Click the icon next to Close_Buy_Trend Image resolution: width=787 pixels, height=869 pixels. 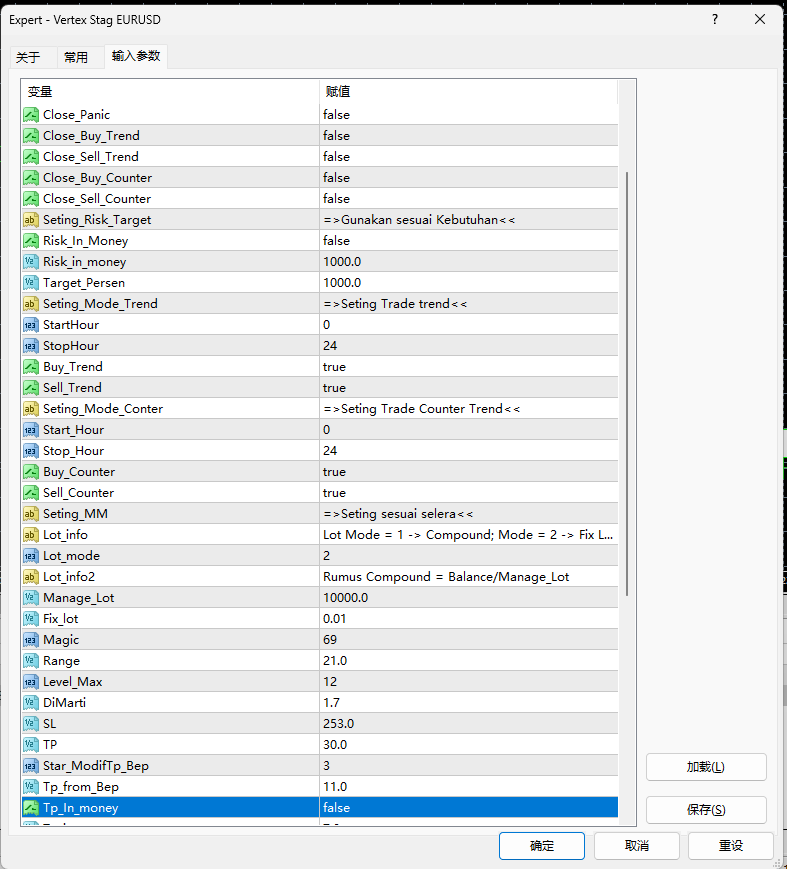coord(31,136)
